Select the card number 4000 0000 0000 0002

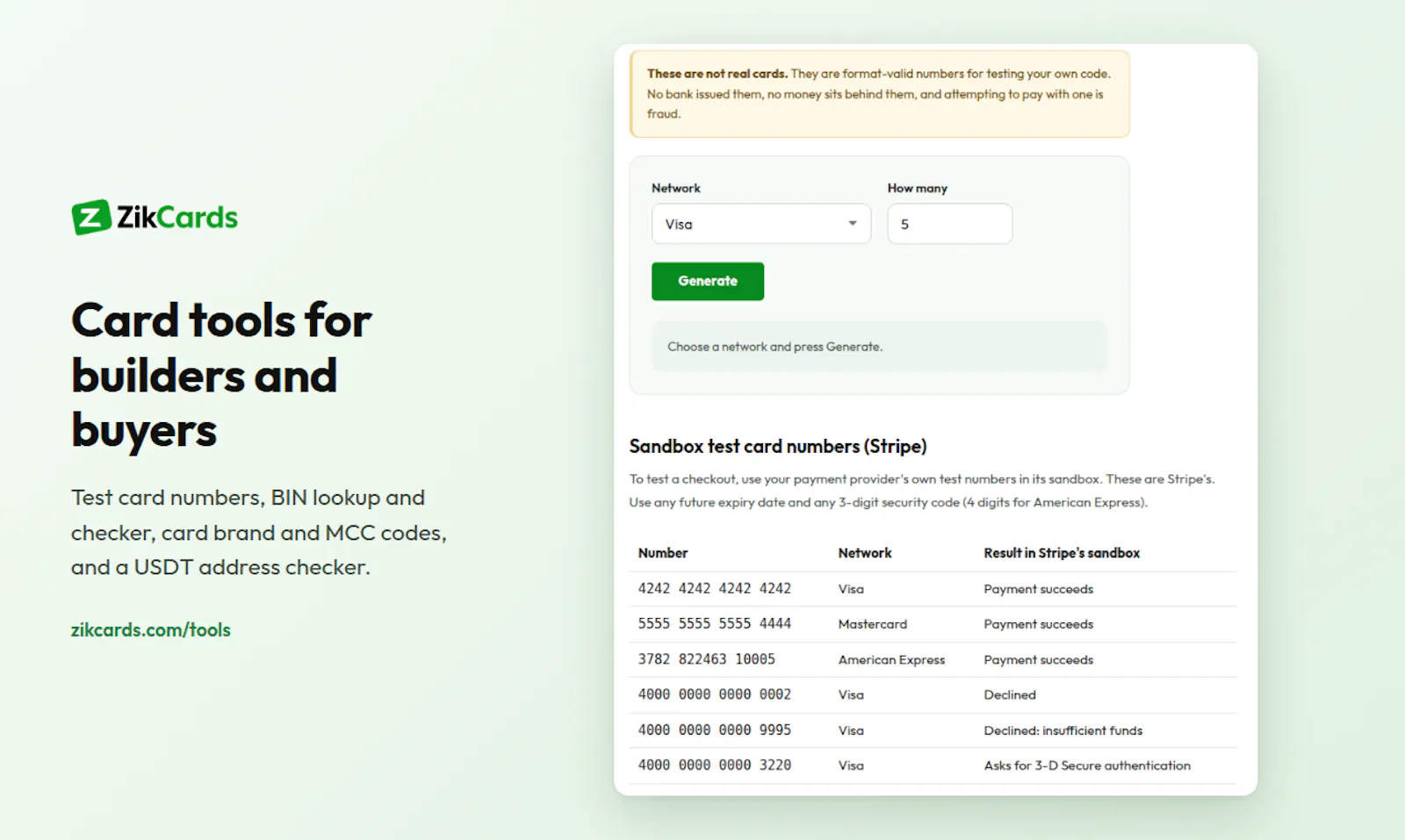click(x=715, y=694)
